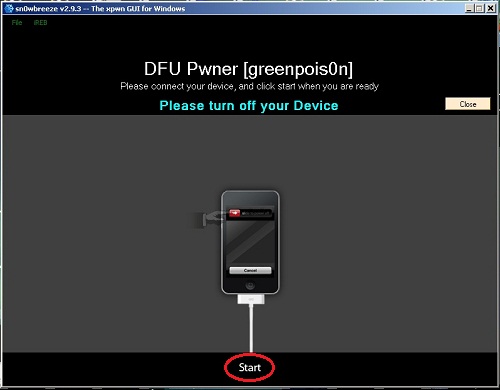Close the sn0wbreeze window with X

click(x=491, y=8)
